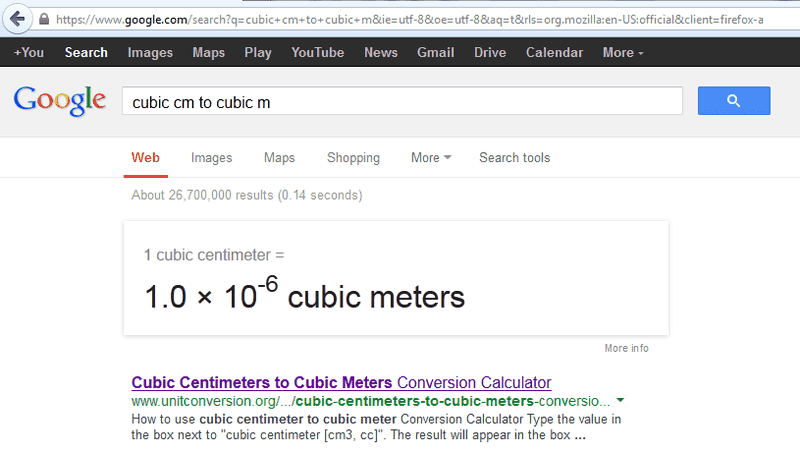Open Search tools options
Screen dimensions: 800x453
(x=514, y=158)
